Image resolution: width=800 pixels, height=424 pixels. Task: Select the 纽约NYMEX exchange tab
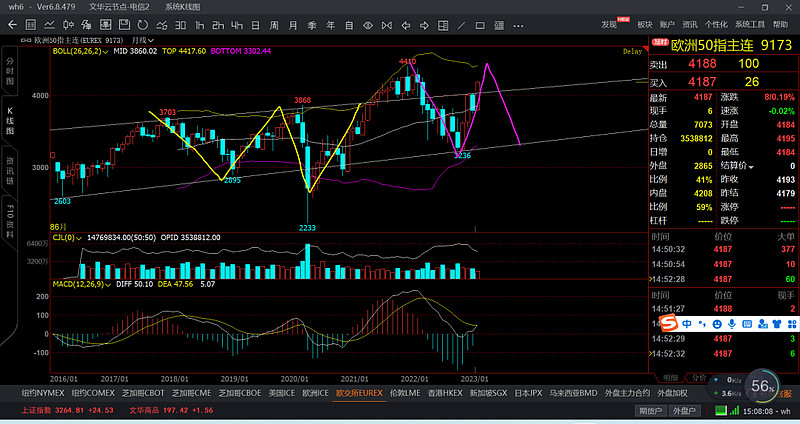click(x=43, y=393)
